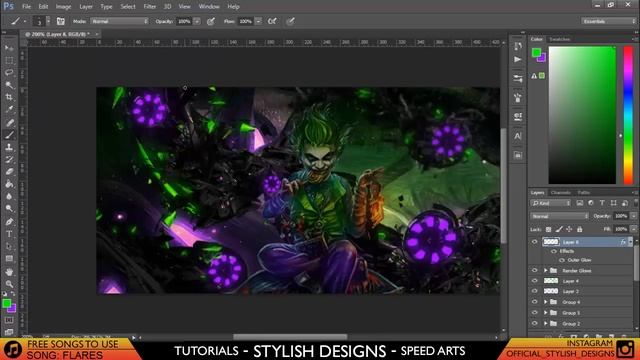This screenshot has height=360, width=640.
Task: Select the History Brush tool
Action: (x=9, y=160)
